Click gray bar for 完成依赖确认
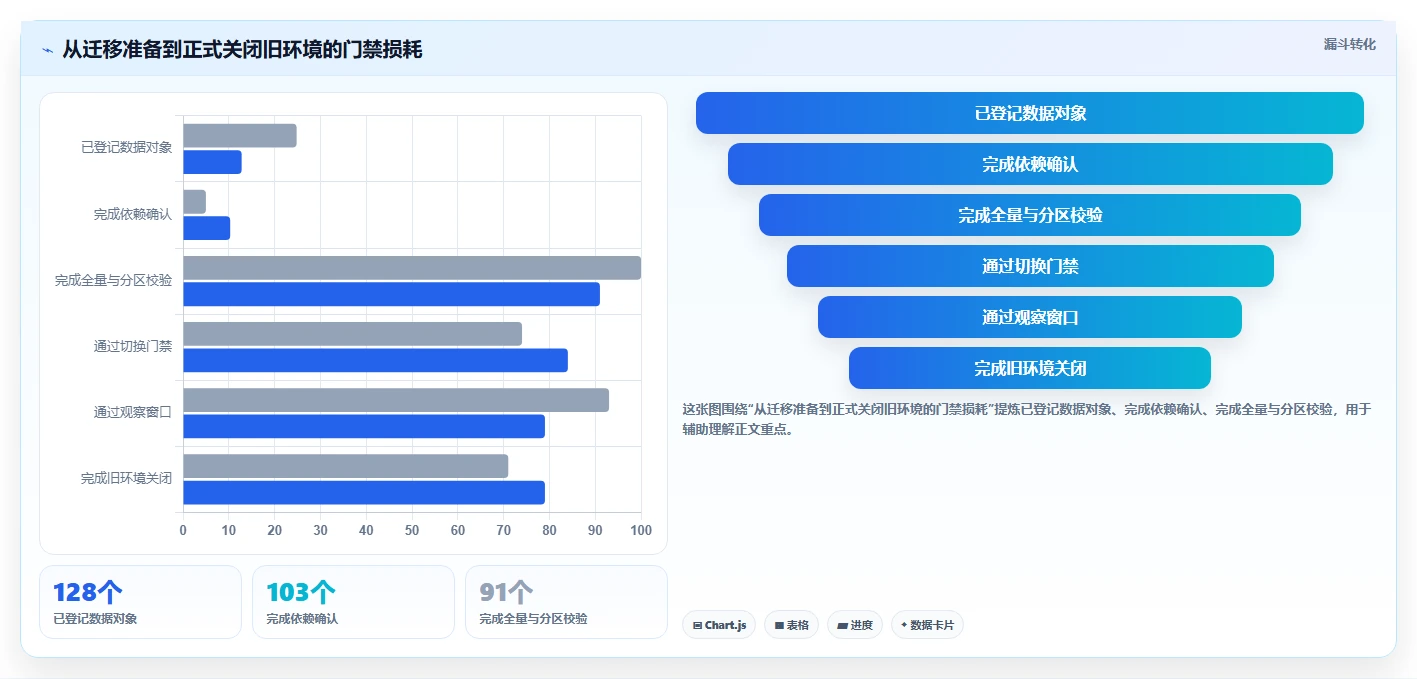 tap(194, 202)
